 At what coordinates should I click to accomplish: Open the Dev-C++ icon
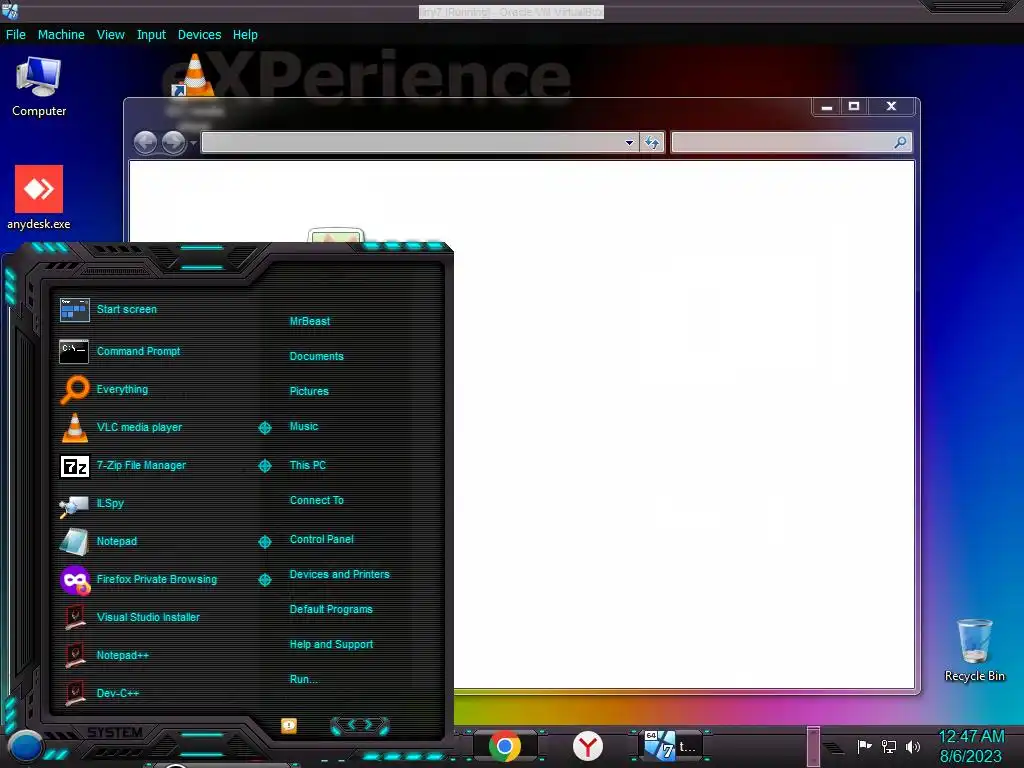[x=75, y=693]
